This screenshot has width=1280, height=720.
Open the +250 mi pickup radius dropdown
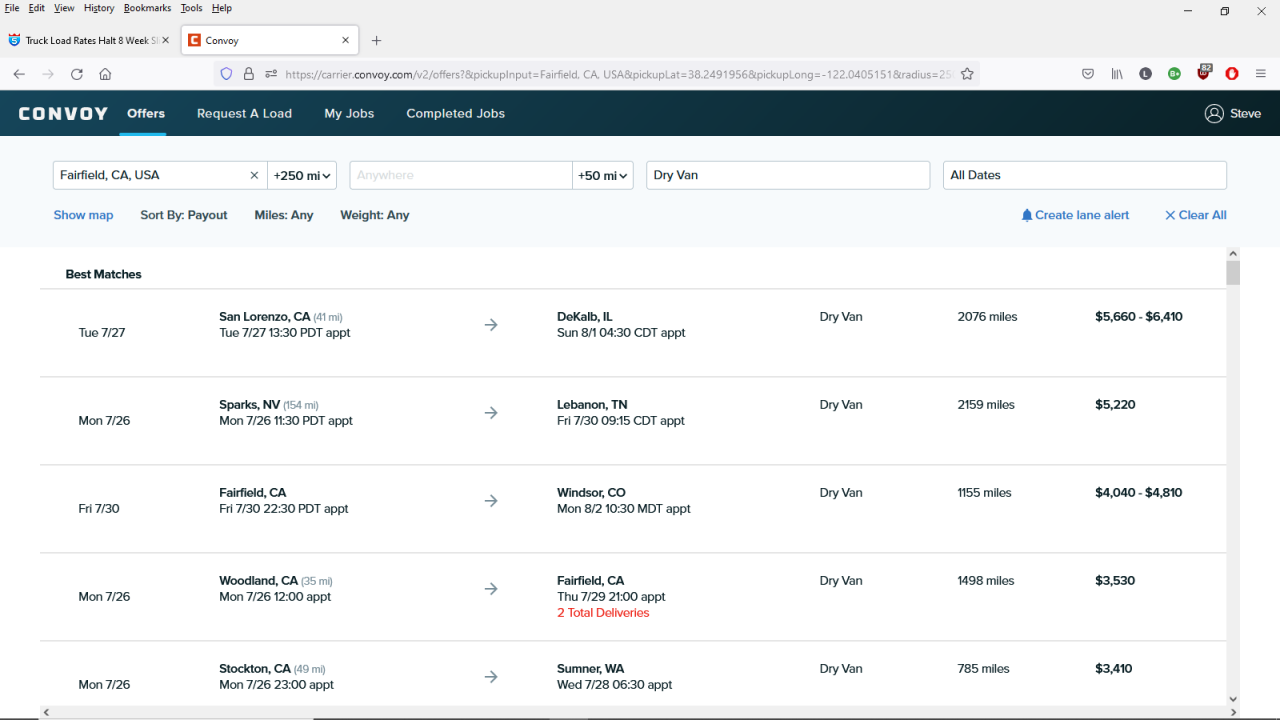point(302,175)
